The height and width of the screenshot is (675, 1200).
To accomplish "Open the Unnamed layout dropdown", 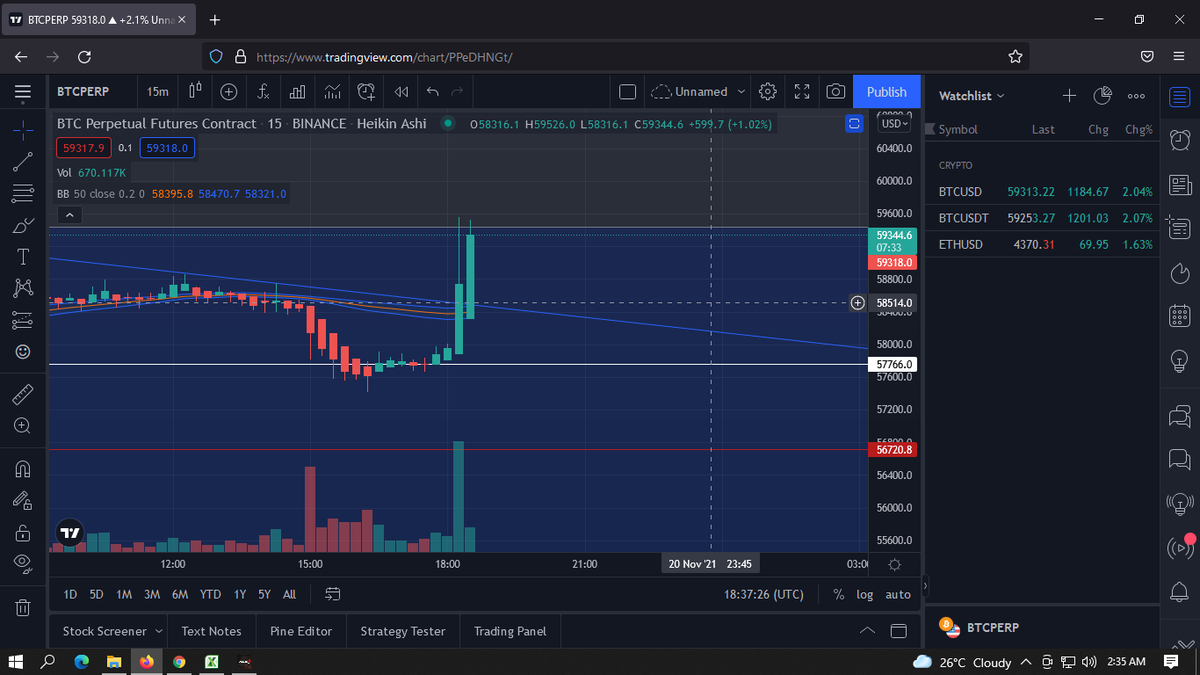I will [699, 91].
